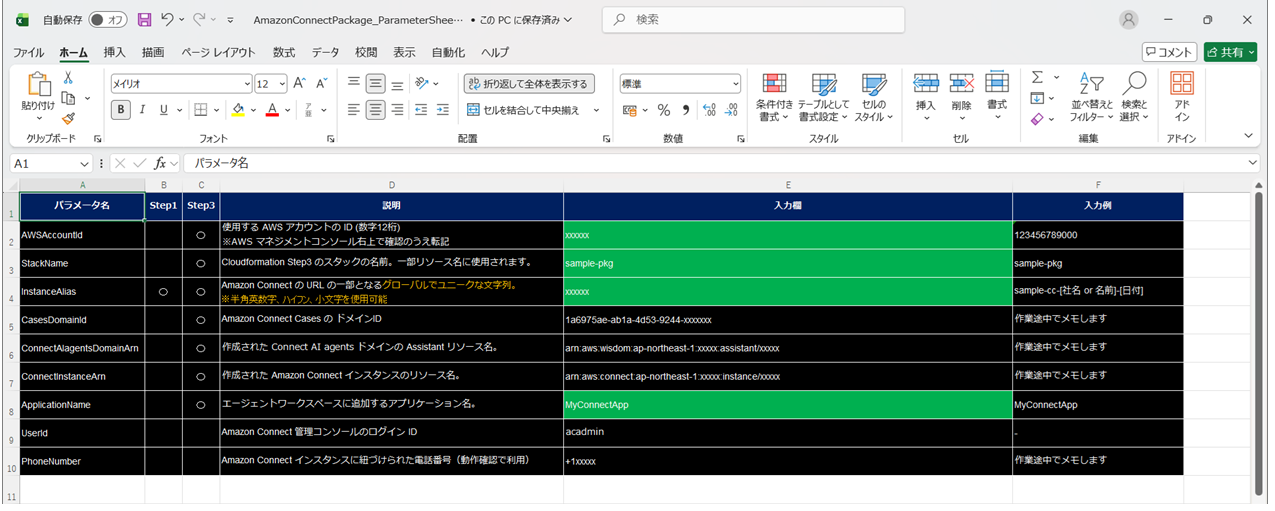This screenshot has height=511, width=1275.
Task: Toggle Underline formatting
Action: coord(165,110)
